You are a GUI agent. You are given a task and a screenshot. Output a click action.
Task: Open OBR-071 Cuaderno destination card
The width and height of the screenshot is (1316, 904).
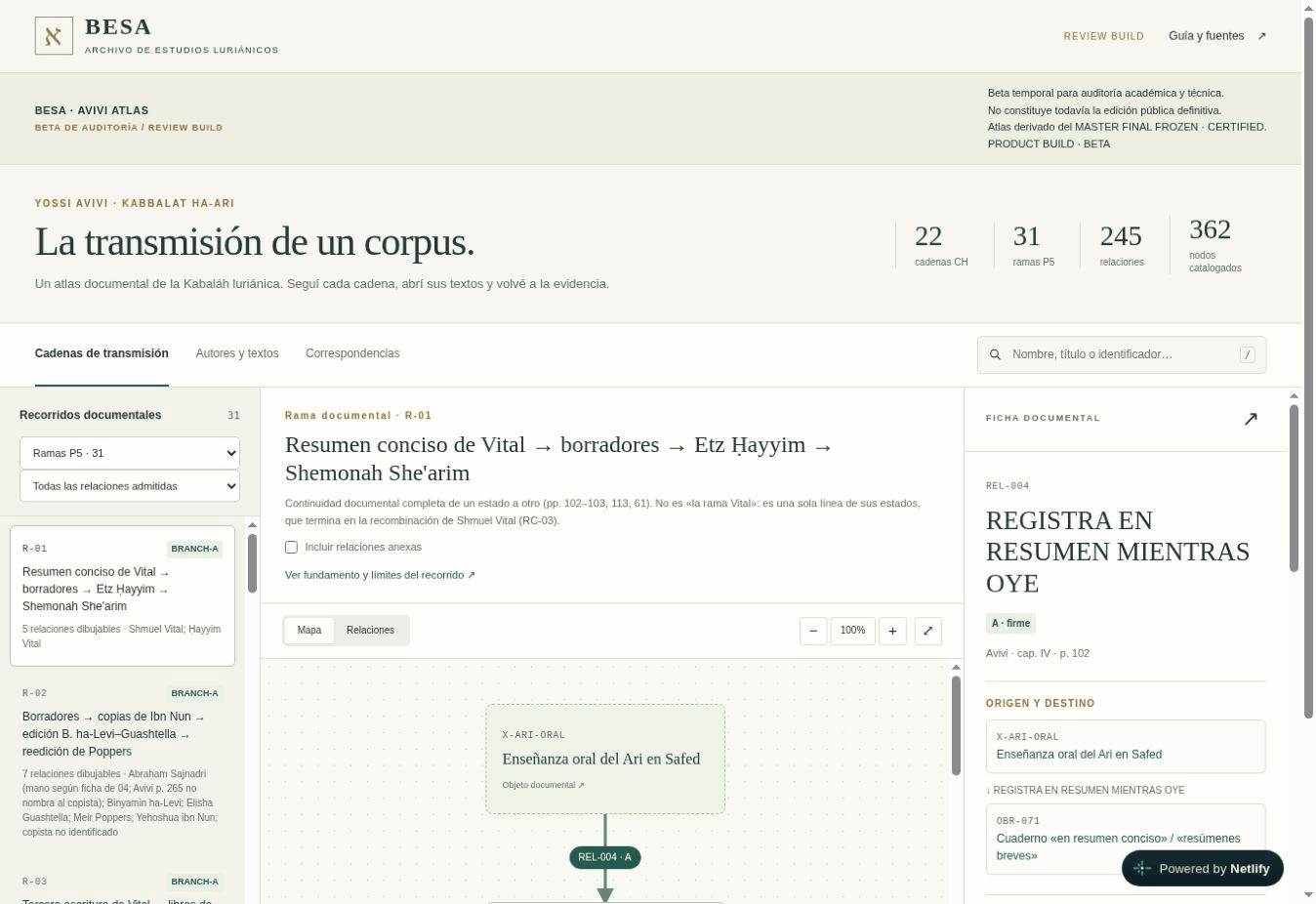point(1126,839)
